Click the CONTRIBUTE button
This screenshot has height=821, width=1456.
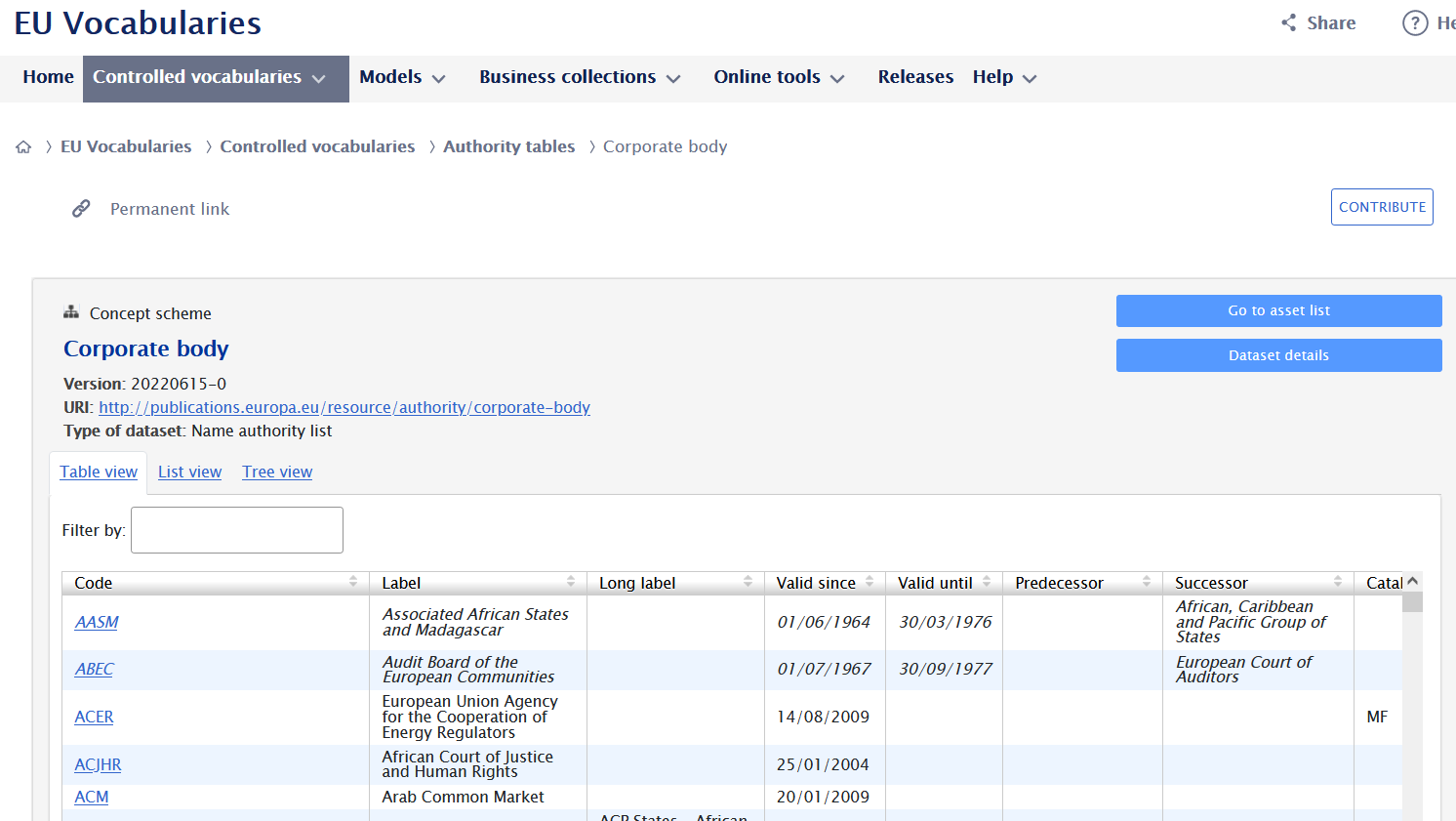click(1382, 207)
